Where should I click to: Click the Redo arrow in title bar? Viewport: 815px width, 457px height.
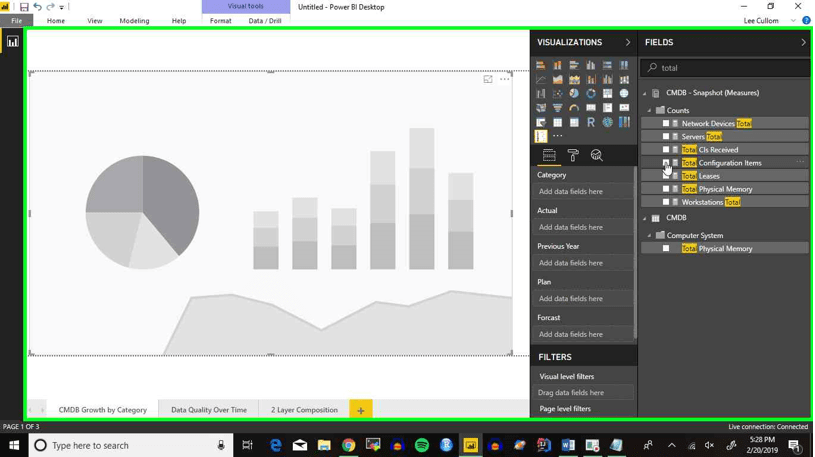point(50,7)
